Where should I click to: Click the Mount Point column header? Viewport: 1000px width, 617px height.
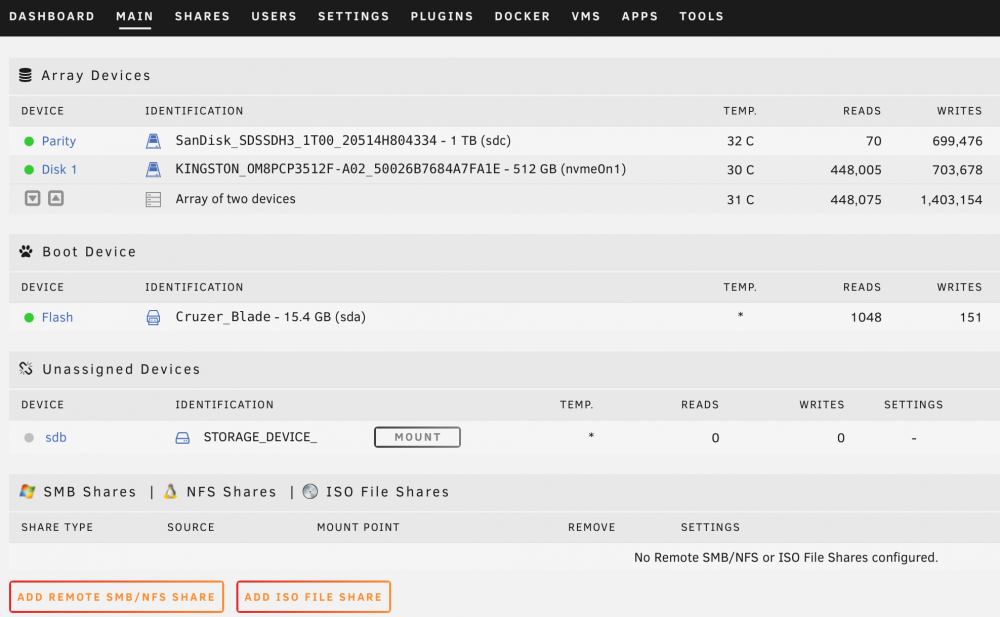click(358, 527)
